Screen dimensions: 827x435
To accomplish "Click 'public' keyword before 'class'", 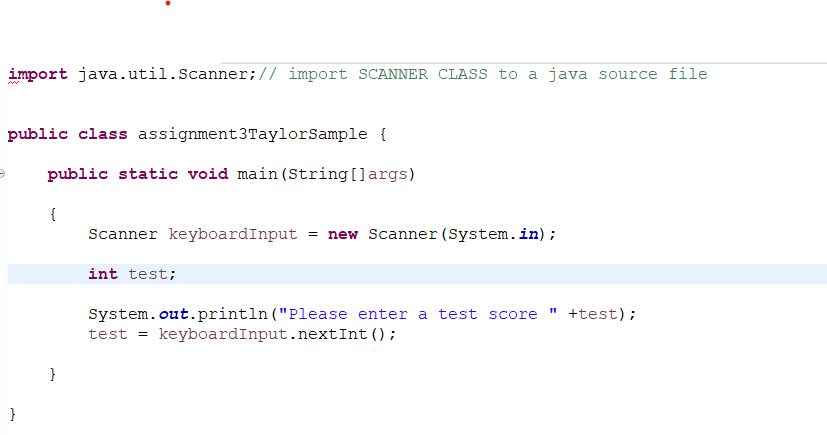I will [x=38, y=134].
